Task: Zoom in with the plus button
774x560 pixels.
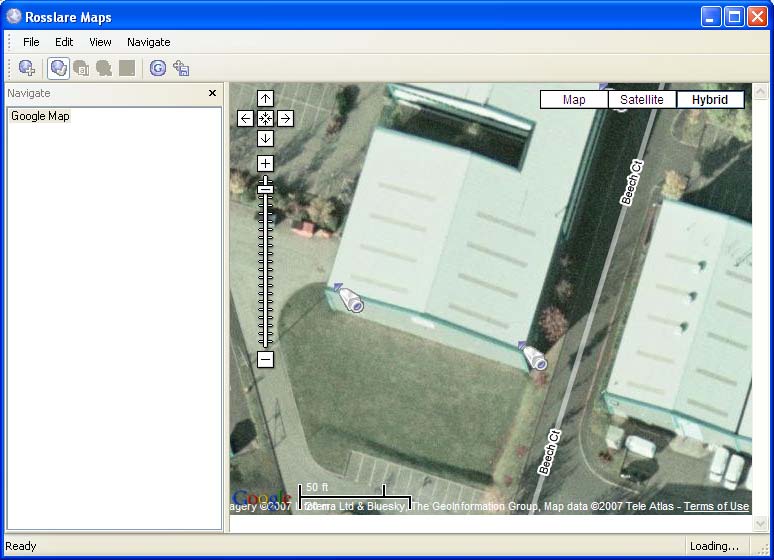Action: [x=266, y=163]
